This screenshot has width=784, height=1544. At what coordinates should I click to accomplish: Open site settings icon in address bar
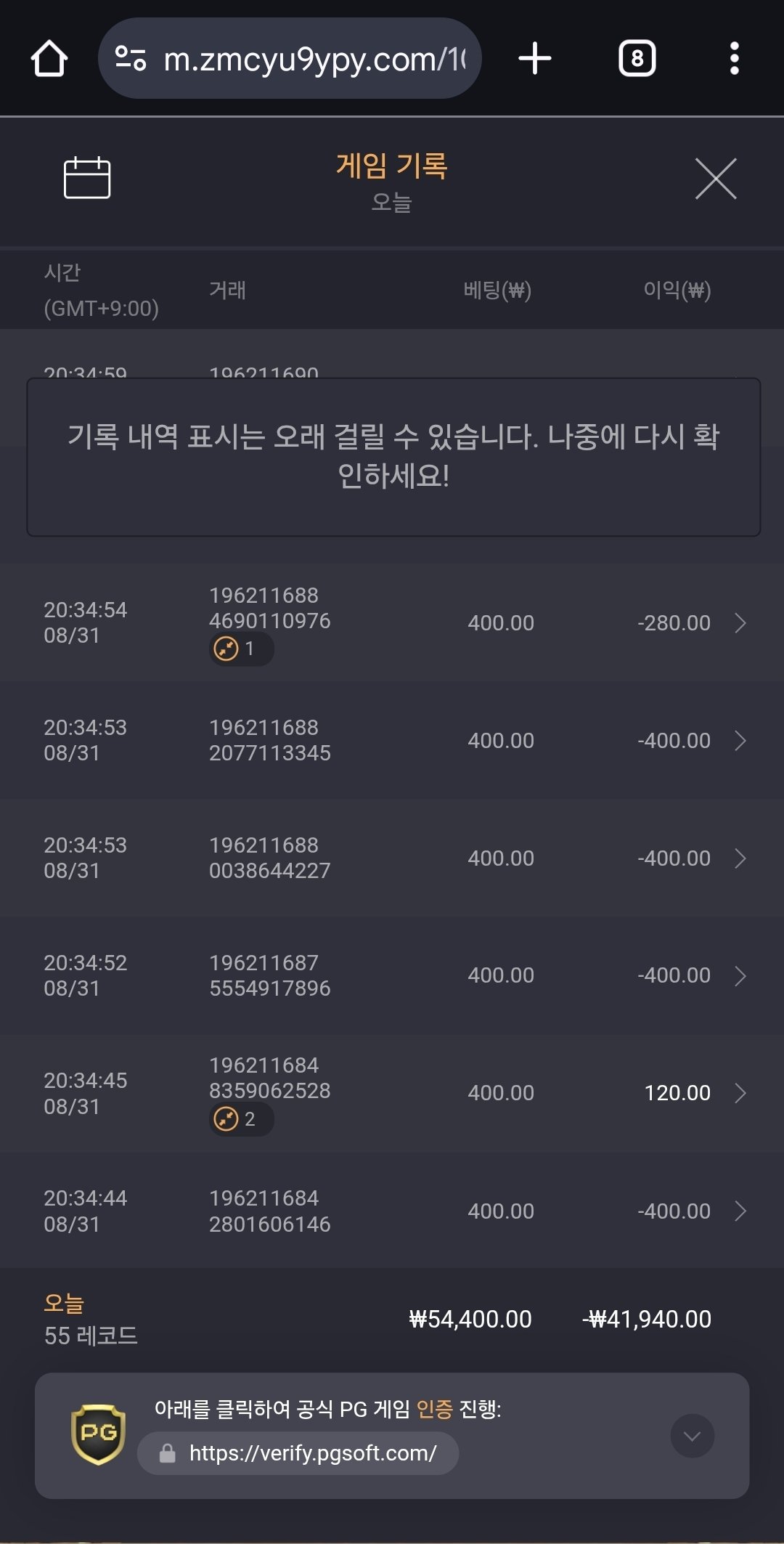pos(131,59)
